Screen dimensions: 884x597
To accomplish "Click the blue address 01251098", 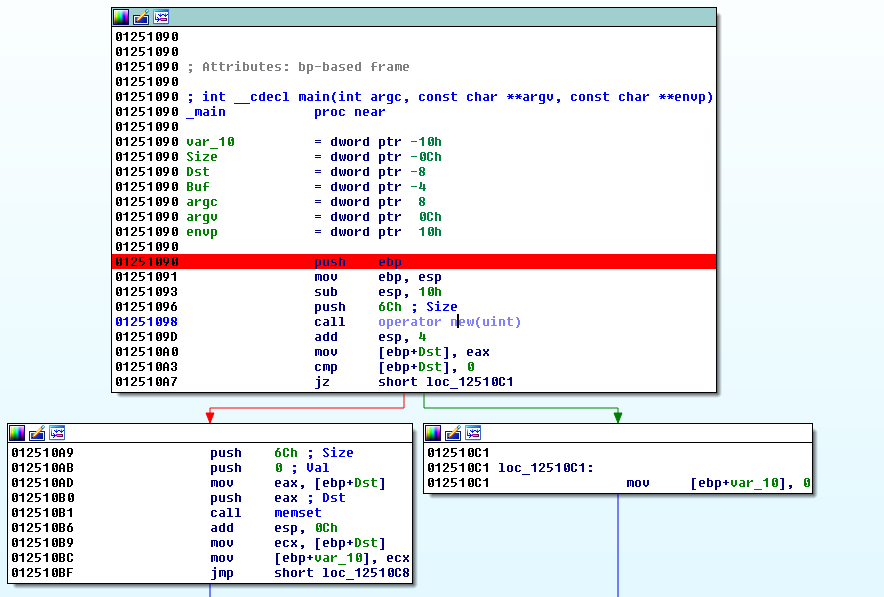I will (x=146, y=322).
